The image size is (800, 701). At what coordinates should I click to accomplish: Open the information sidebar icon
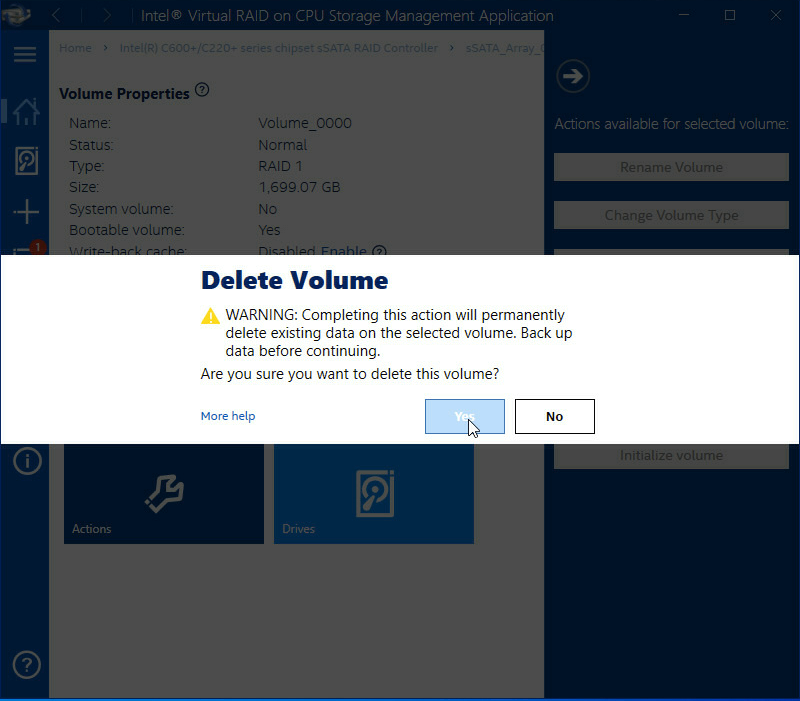click(x=27, y=461)
